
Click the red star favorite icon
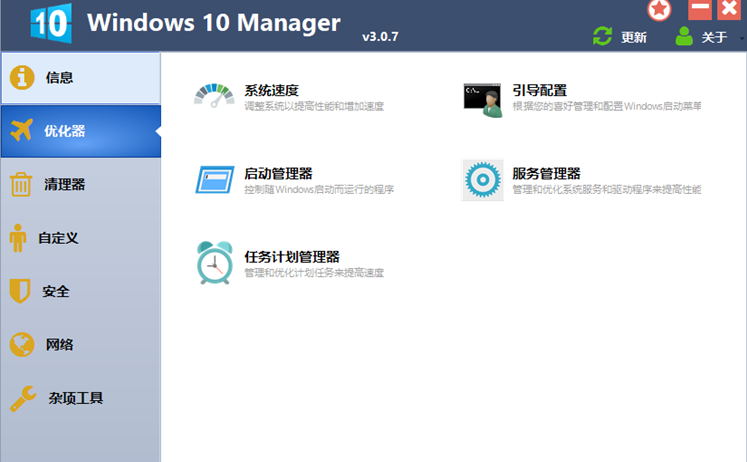point(659,10)
